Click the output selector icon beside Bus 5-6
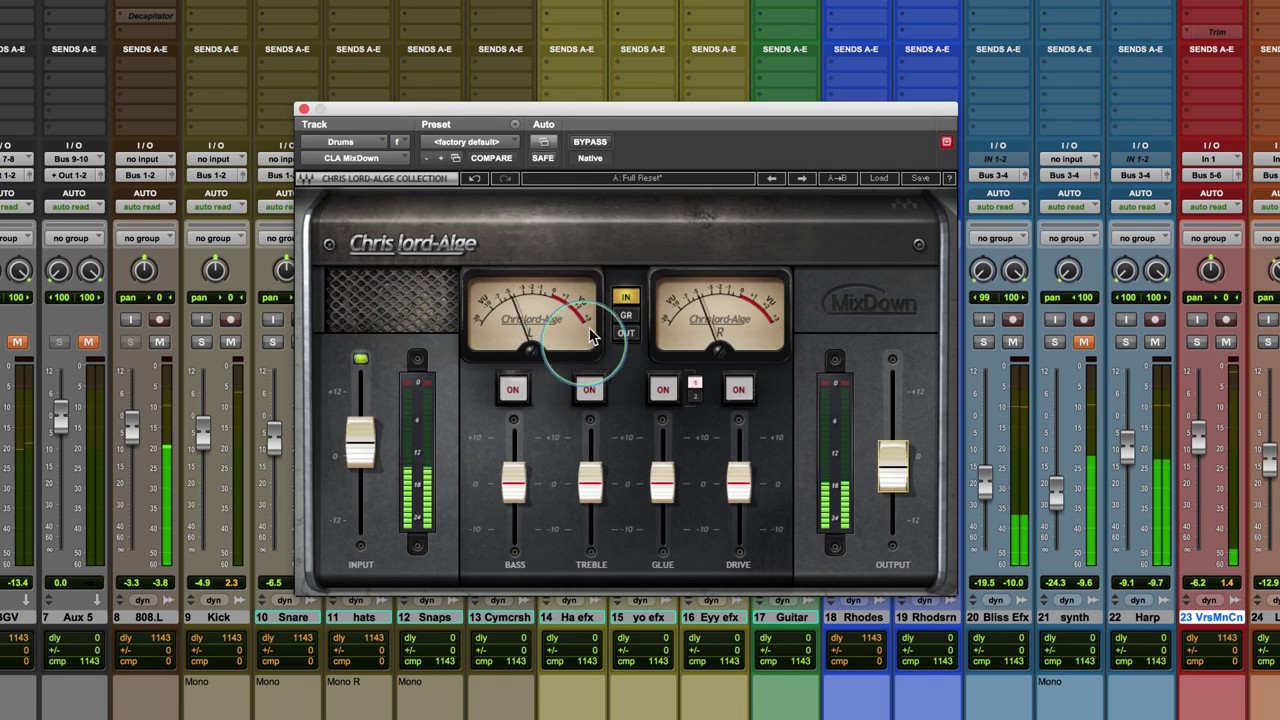1280x720 pixels. (1240, 175)
